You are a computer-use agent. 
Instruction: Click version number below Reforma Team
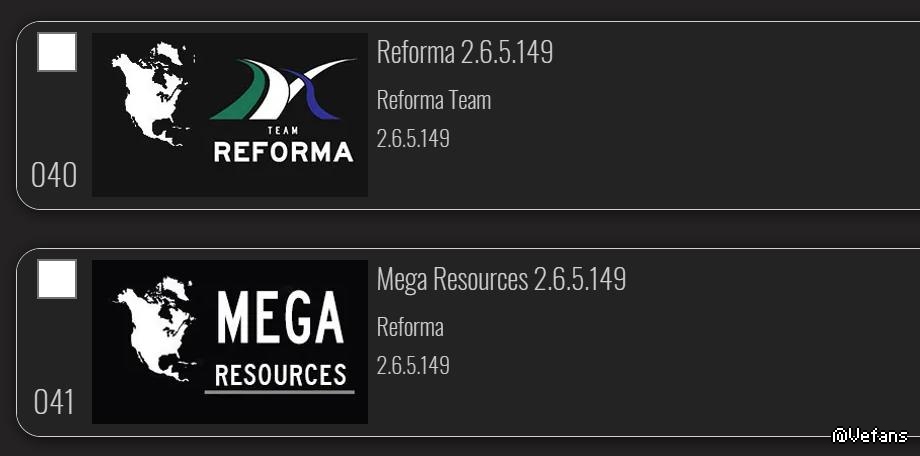(413, 138)
